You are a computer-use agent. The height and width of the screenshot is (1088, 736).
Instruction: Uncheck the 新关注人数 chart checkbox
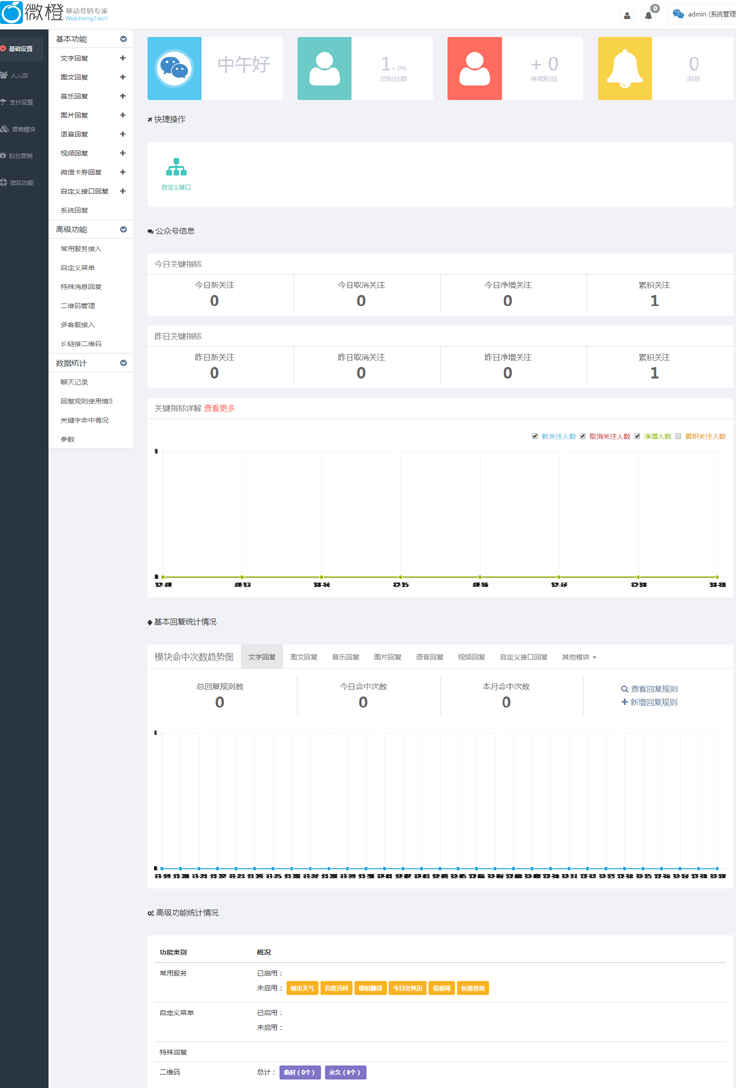(536, 436)
